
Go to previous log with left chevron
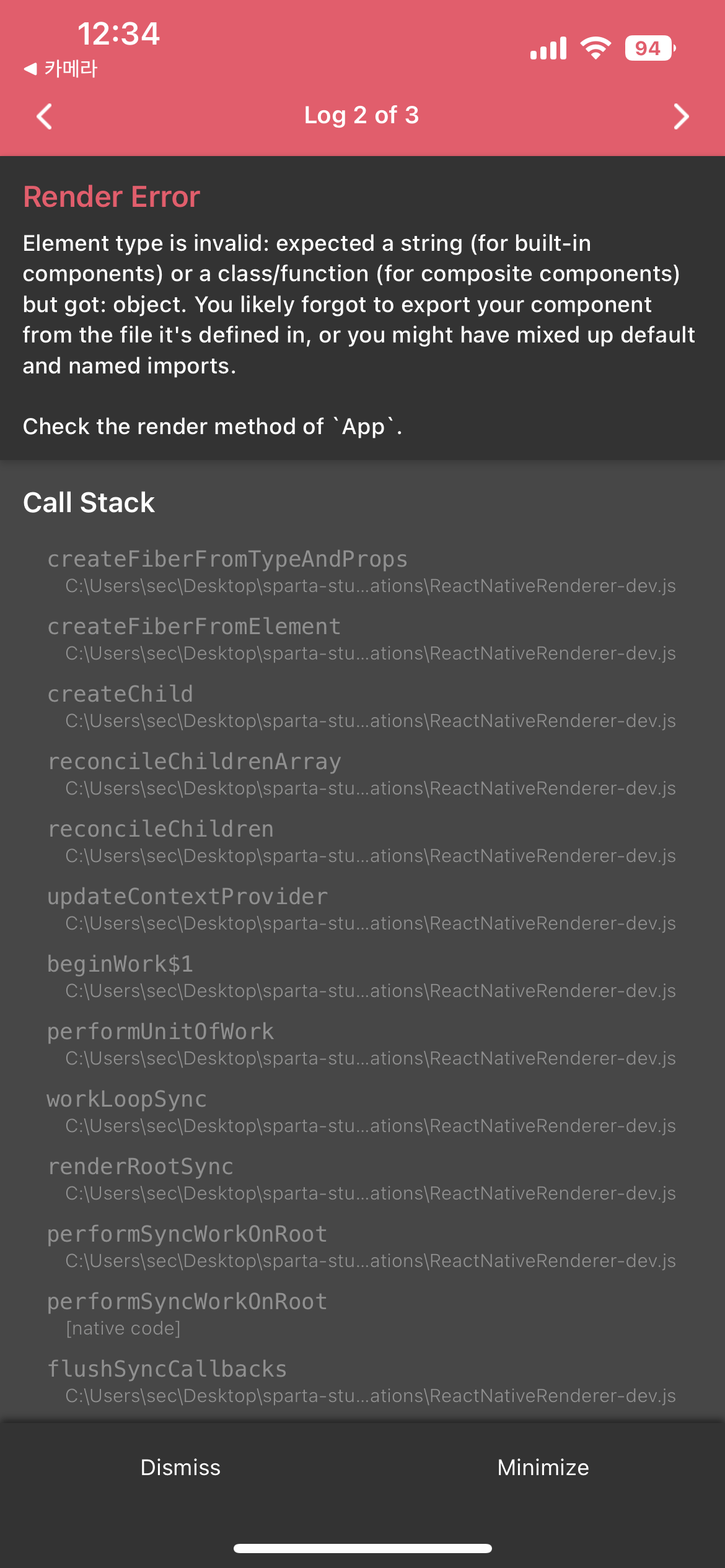44,116
